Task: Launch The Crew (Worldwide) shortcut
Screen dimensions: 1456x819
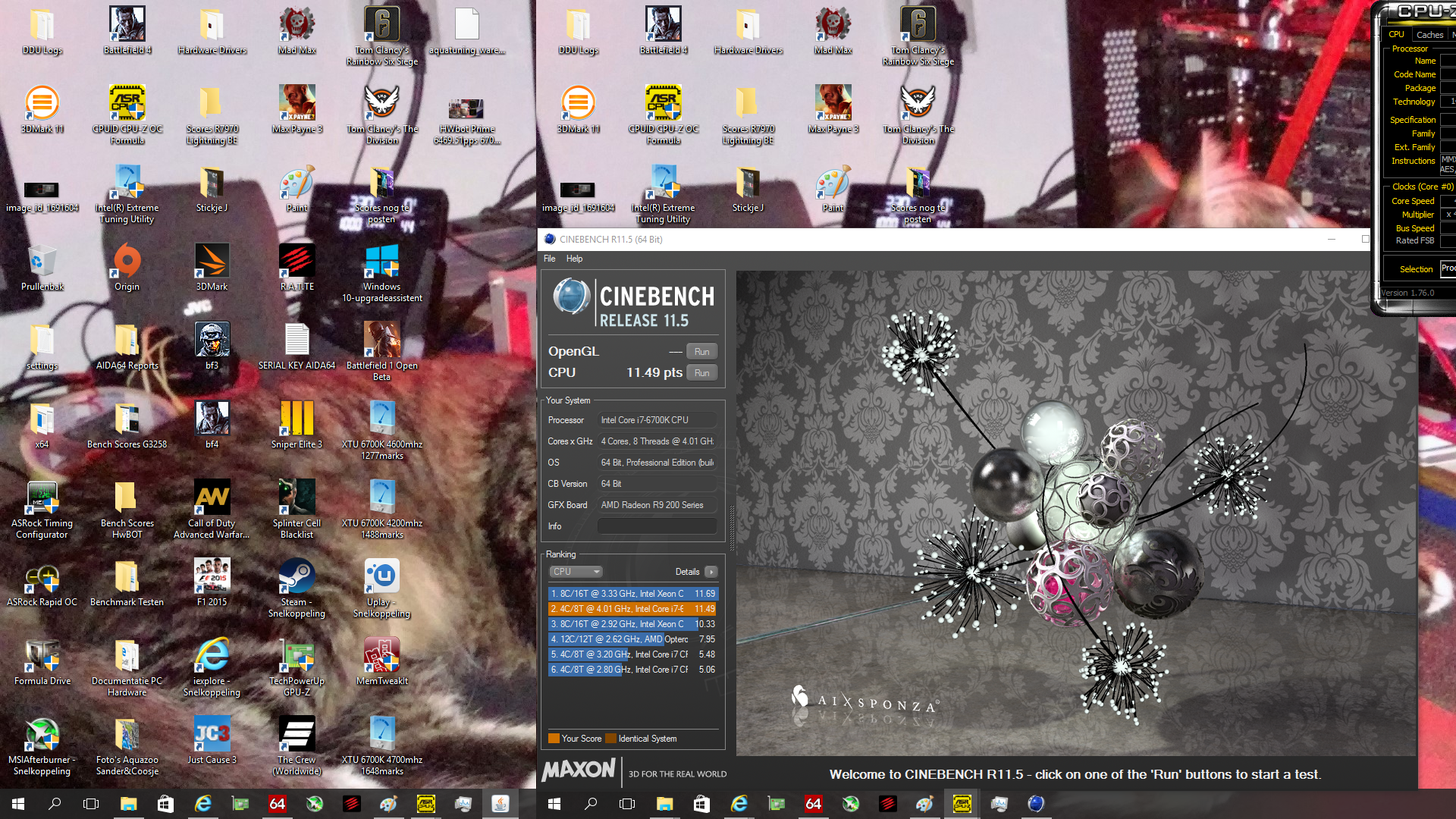Action: point(297,746)
